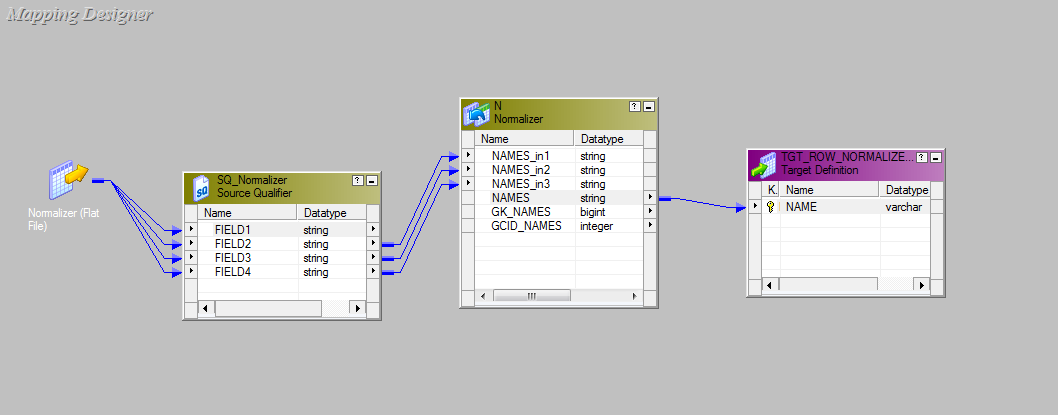Click the varchar datatype of NAME
1058x415 pixels.
903,207
